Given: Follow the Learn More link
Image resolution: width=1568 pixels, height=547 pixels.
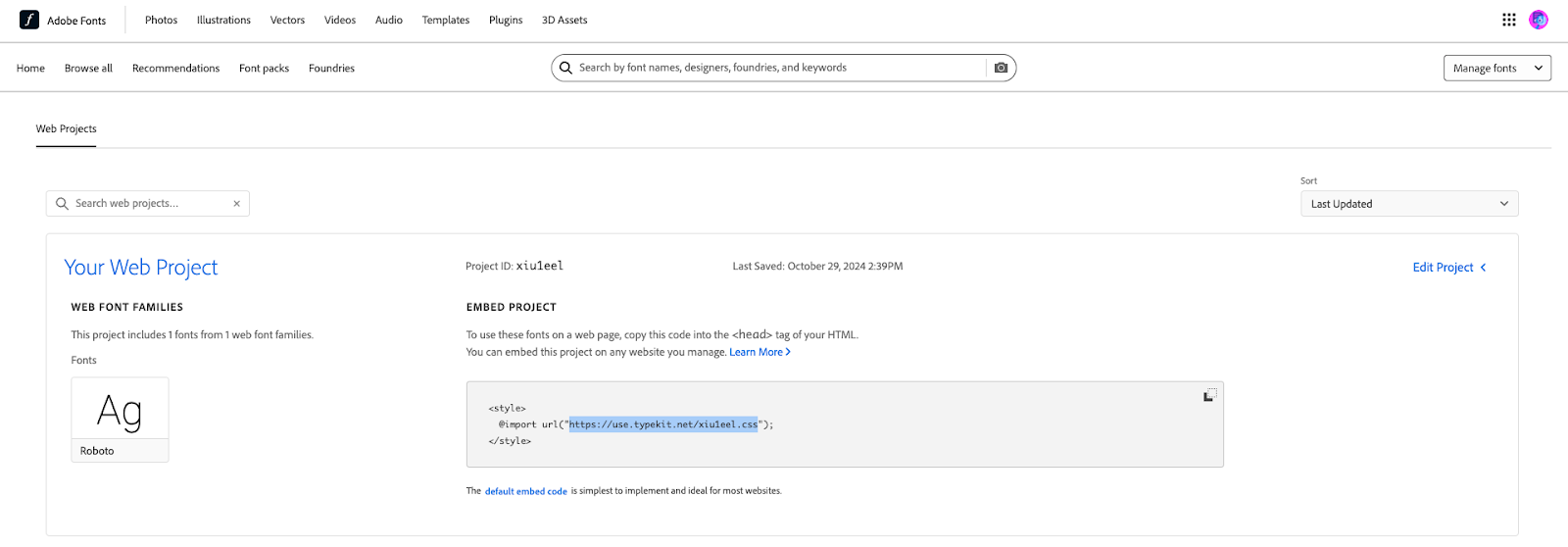Looking at the screenshot, I should [759, 352].
